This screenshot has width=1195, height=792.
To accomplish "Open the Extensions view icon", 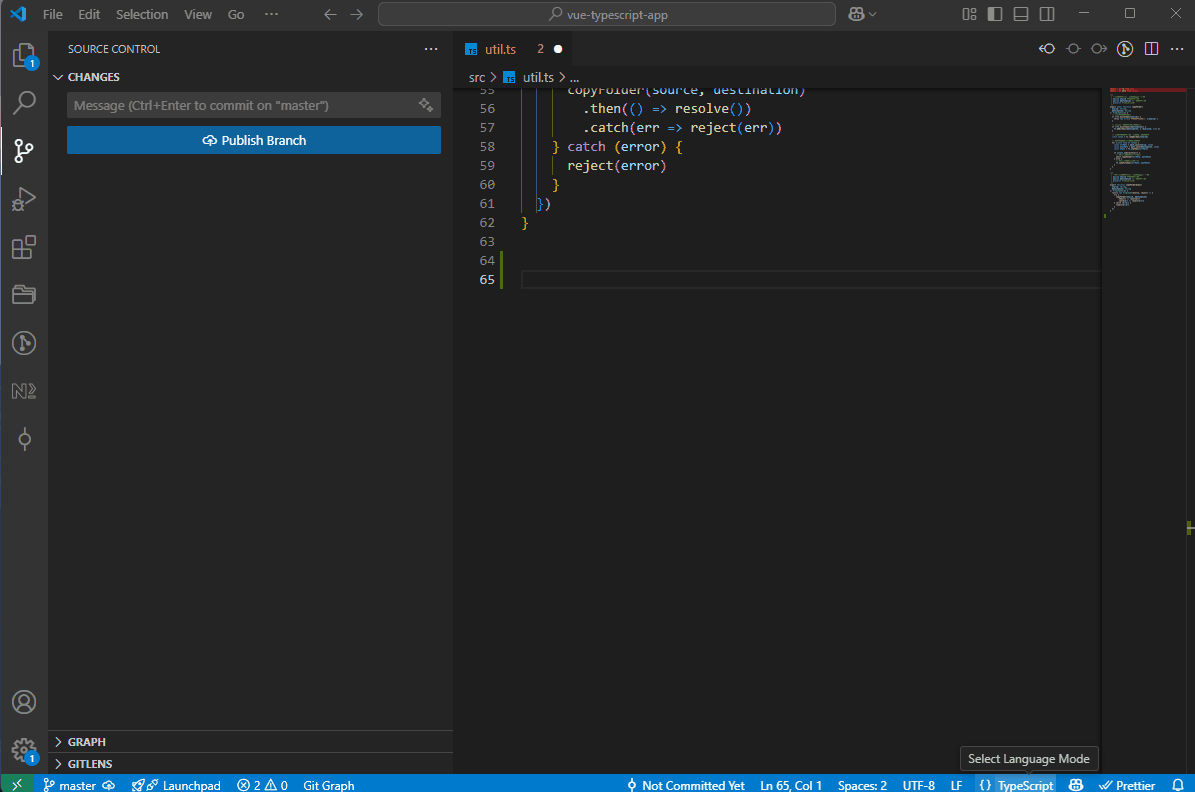I will click(24, 247).
